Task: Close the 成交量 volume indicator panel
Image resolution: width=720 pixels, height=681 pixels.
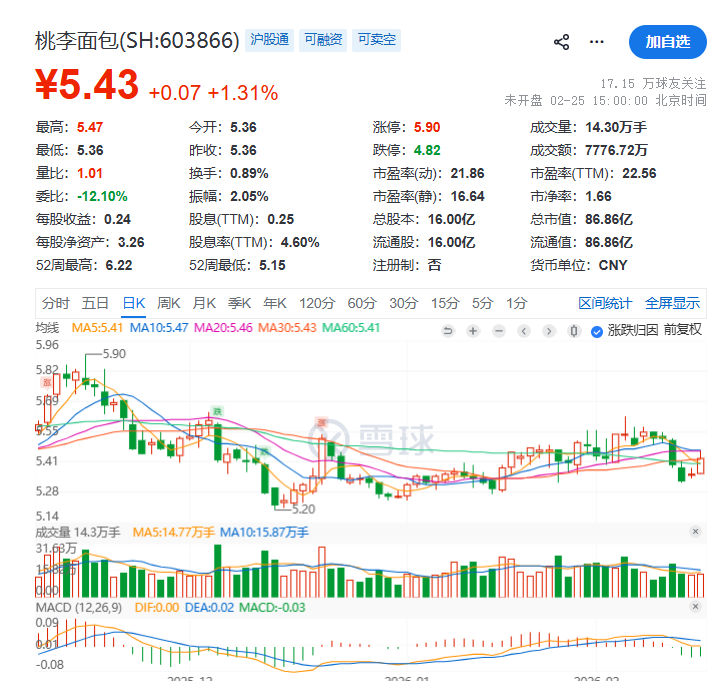Action: coord(695,532)
